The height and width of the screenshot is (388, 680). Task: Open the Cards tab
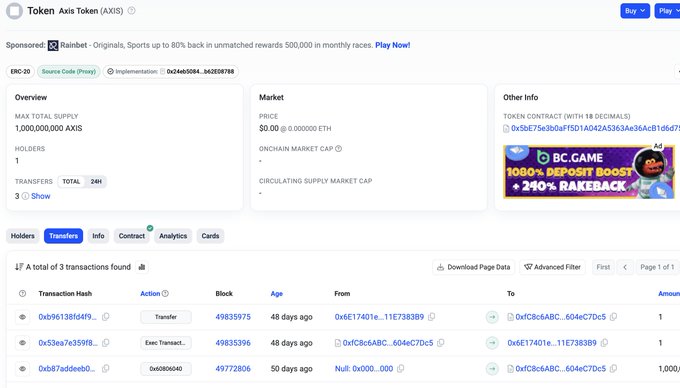click(210, 236)
